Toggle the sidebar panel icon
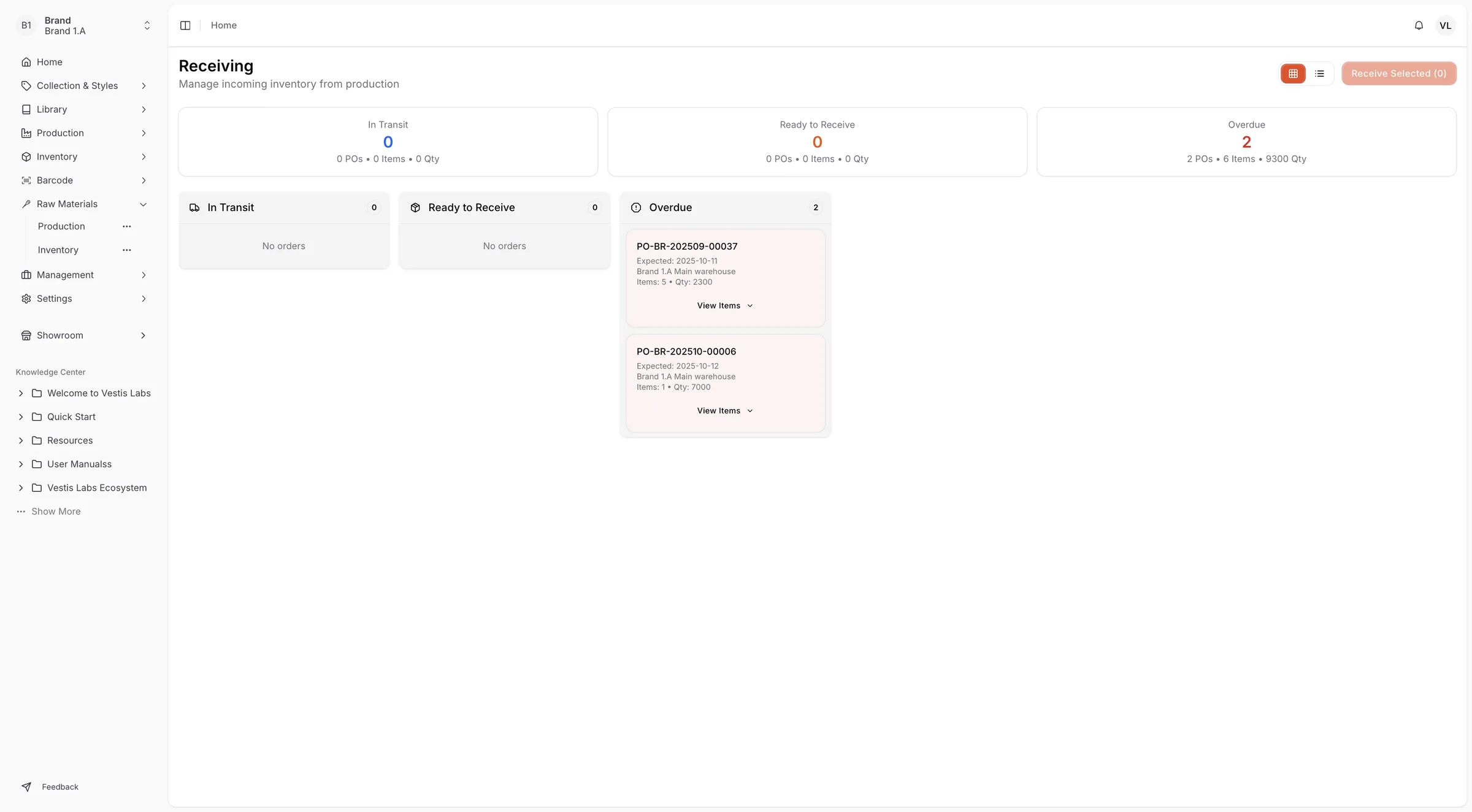Image resolution: width=1472 pixels, height=812 pixels. point(185,25)
